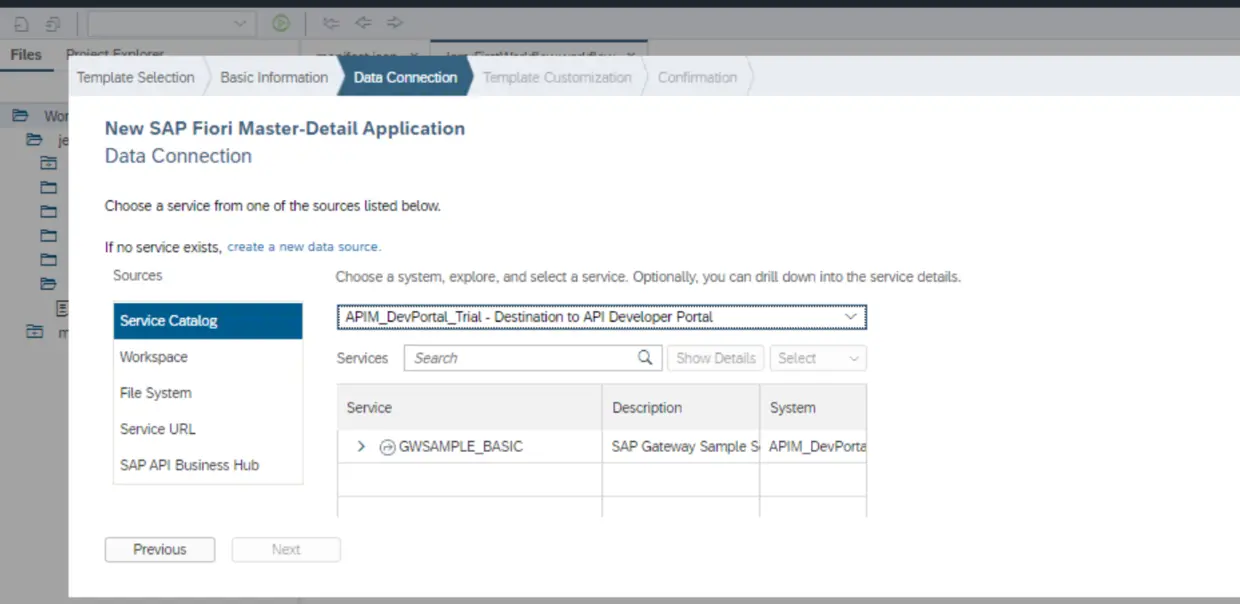
Task: Click the back arrow toolbar icon
Action: 363,22
